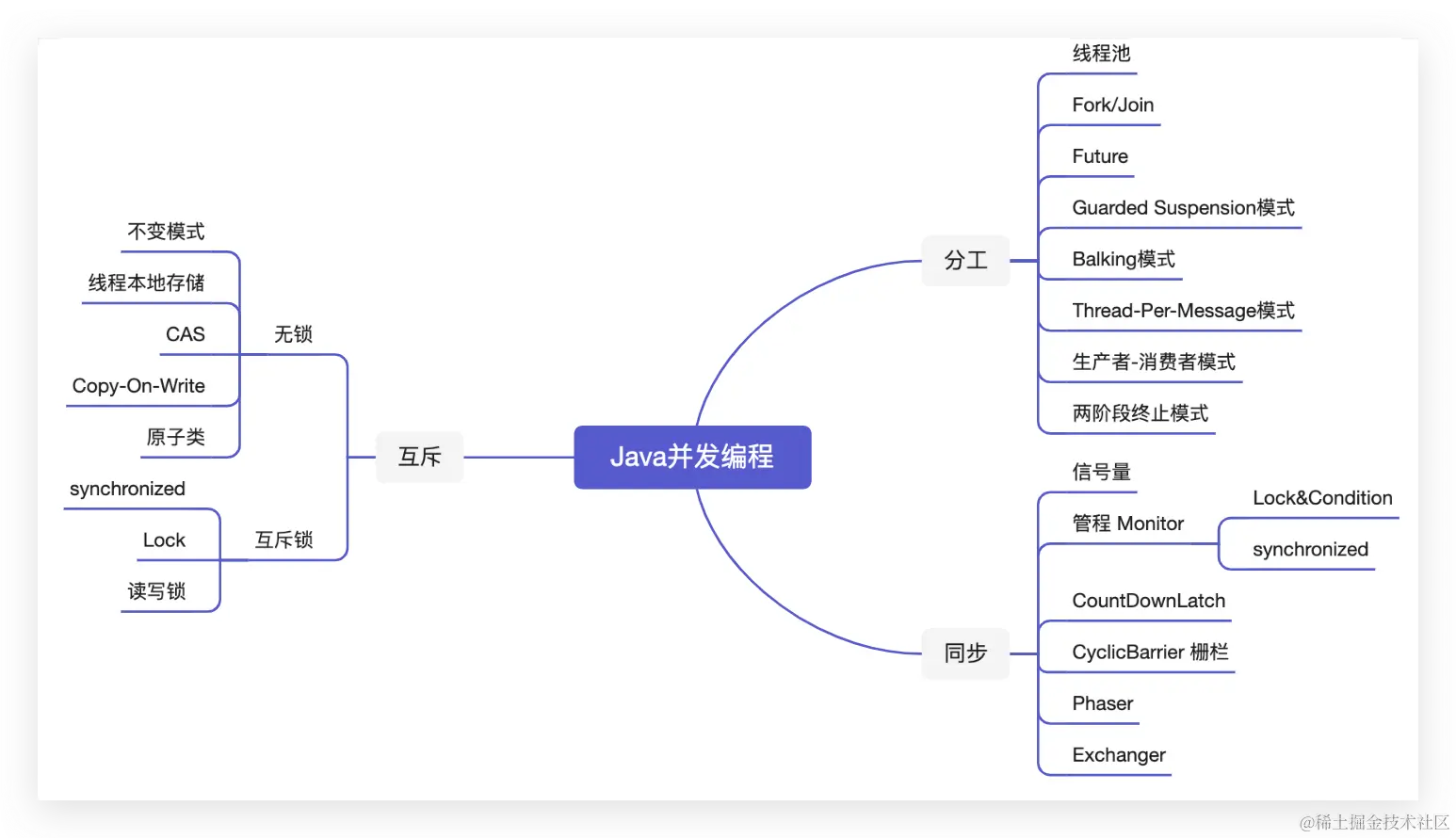Click the Exchanger leaf node
Image resolution: width=1456 pixels, height=838 pixels.
(1119, 755)
